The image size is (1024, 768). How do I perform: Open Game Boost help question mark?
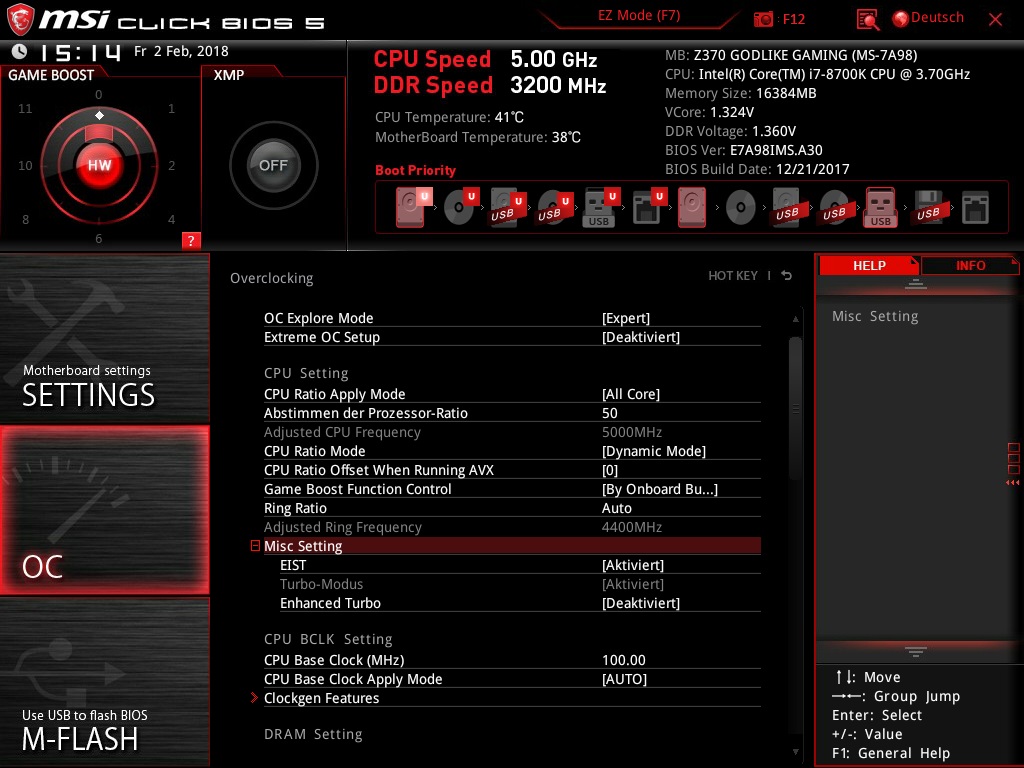coord(191,240)
